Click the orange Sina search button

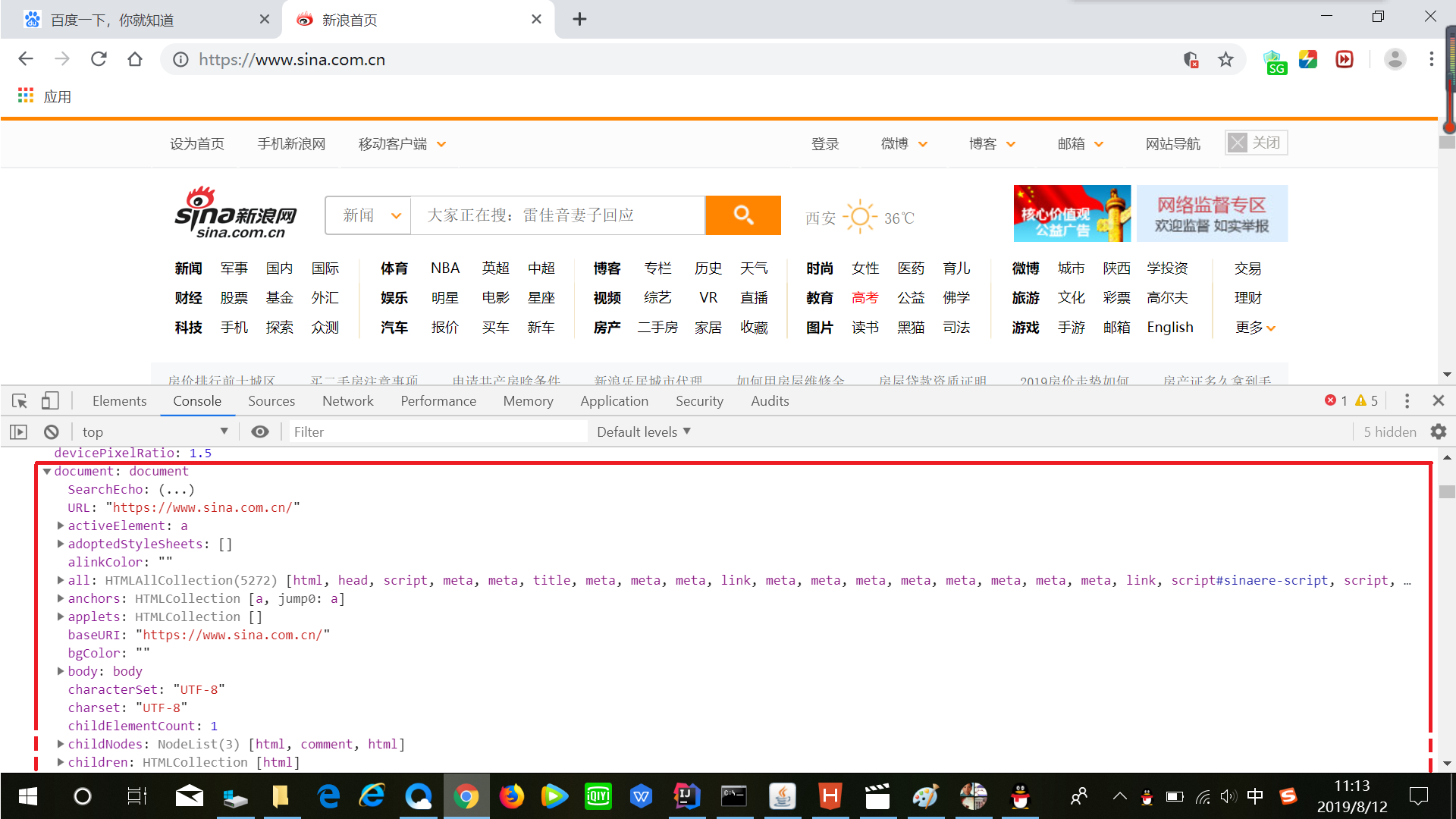coord(743,215)
